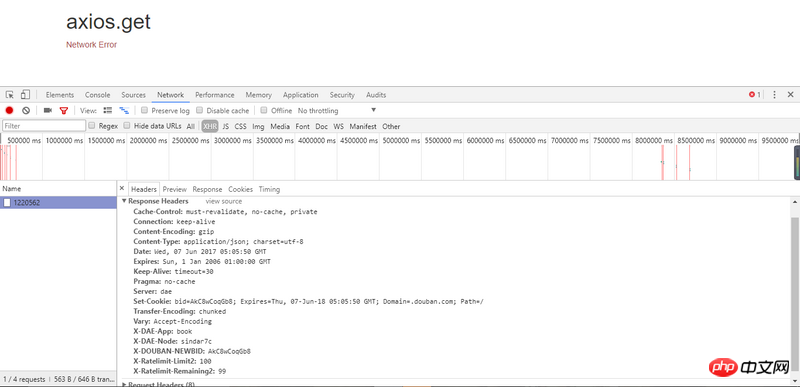Click the Content-Type header line
This screenshot has height=387, width=800.
[x=218, y=242]
